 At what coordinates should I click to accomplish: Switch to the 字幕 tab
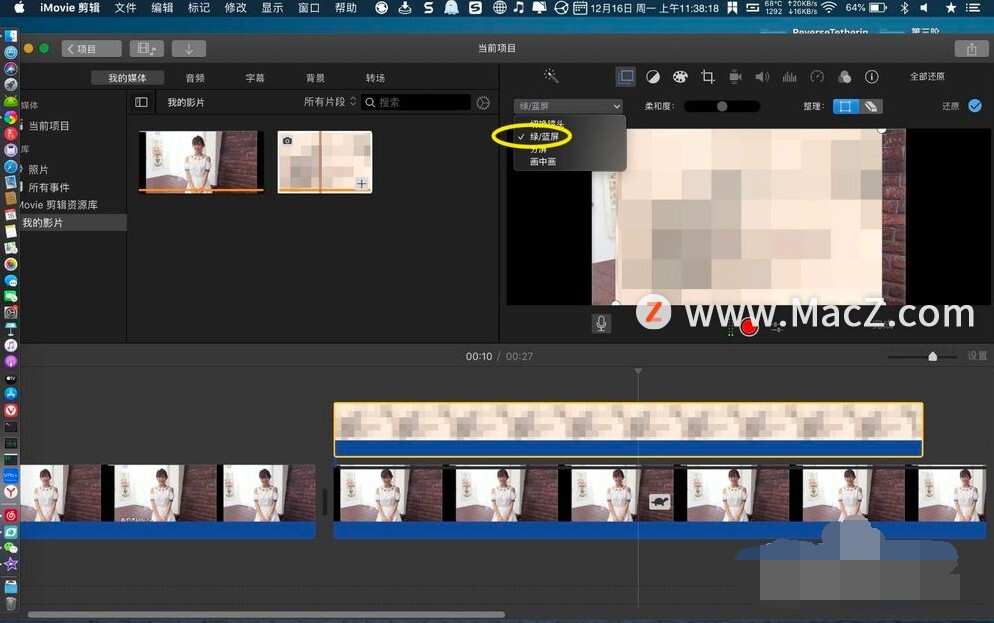255,78
